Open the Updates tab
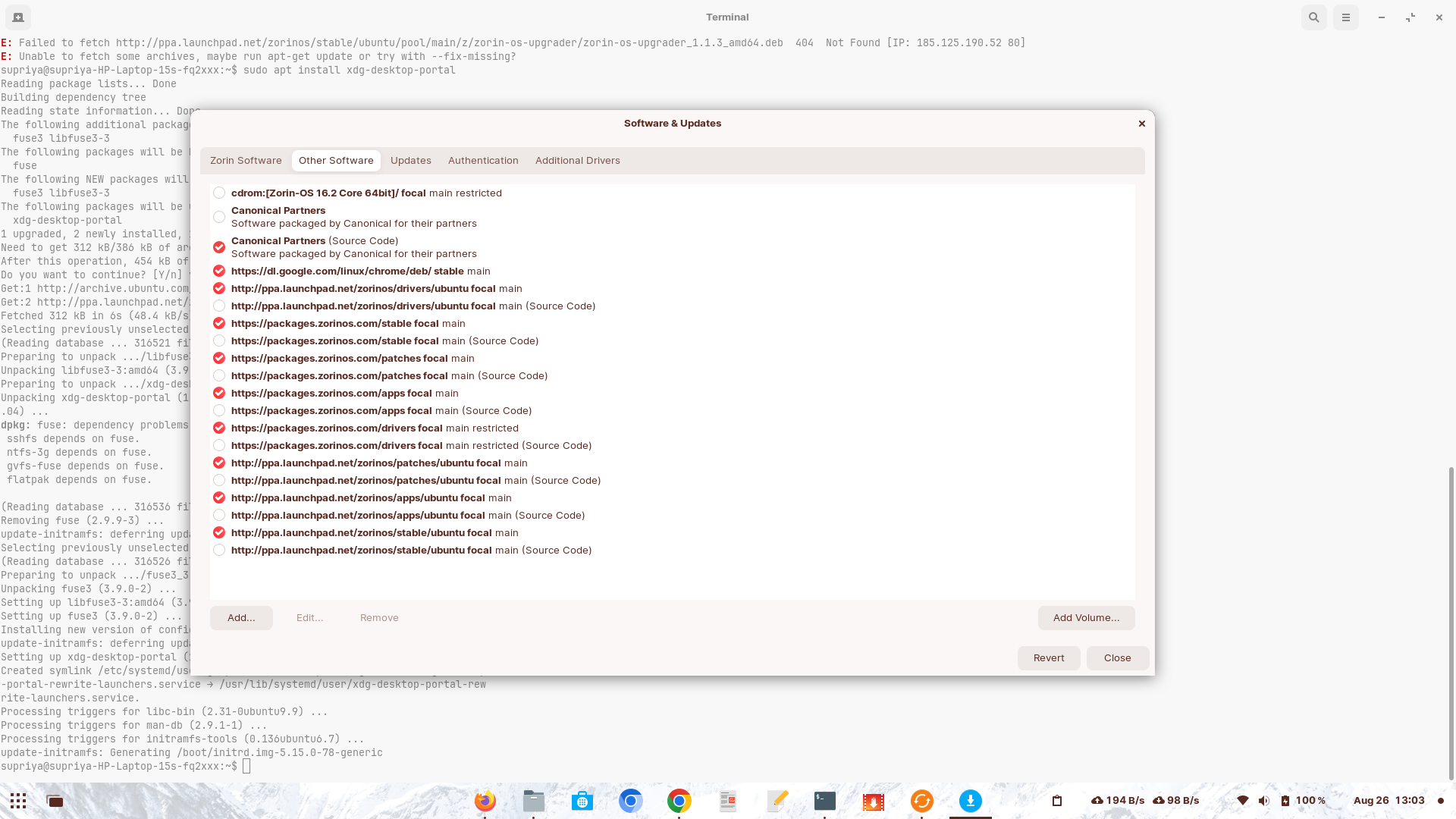 tap(411, 161)
